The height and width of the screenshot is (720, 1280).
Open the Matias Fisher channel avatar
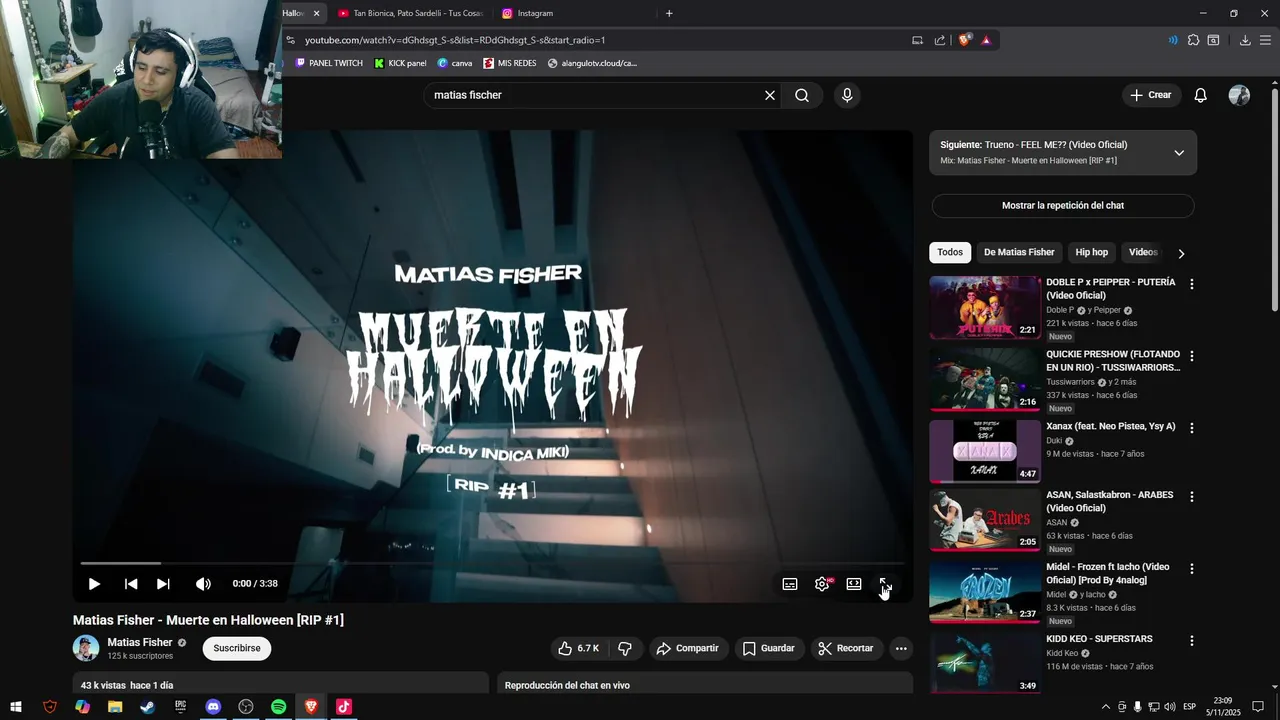(86, 648)
